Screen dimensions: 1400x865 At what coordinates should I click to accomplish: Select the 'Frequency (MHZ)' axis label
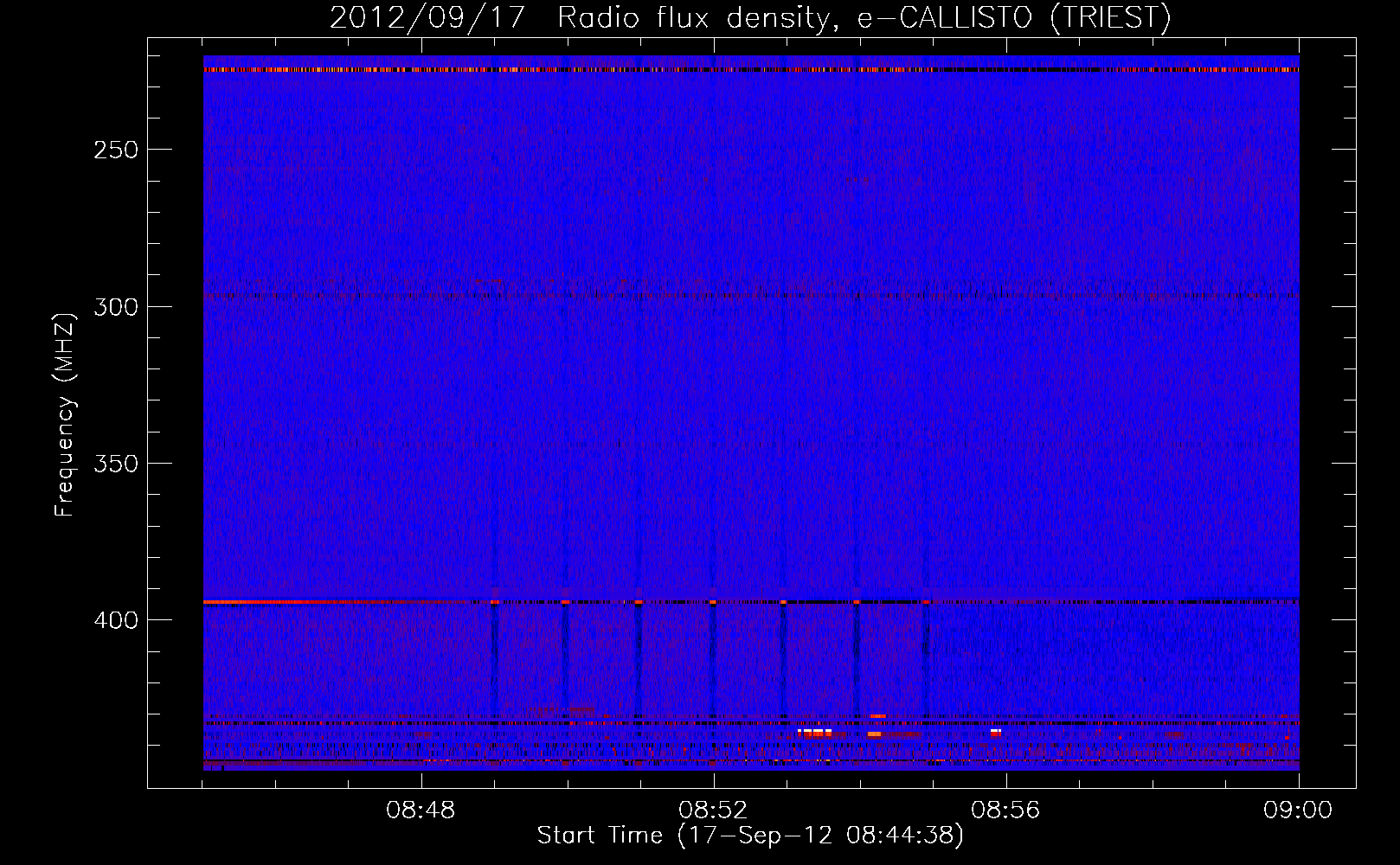pos(65,414)
